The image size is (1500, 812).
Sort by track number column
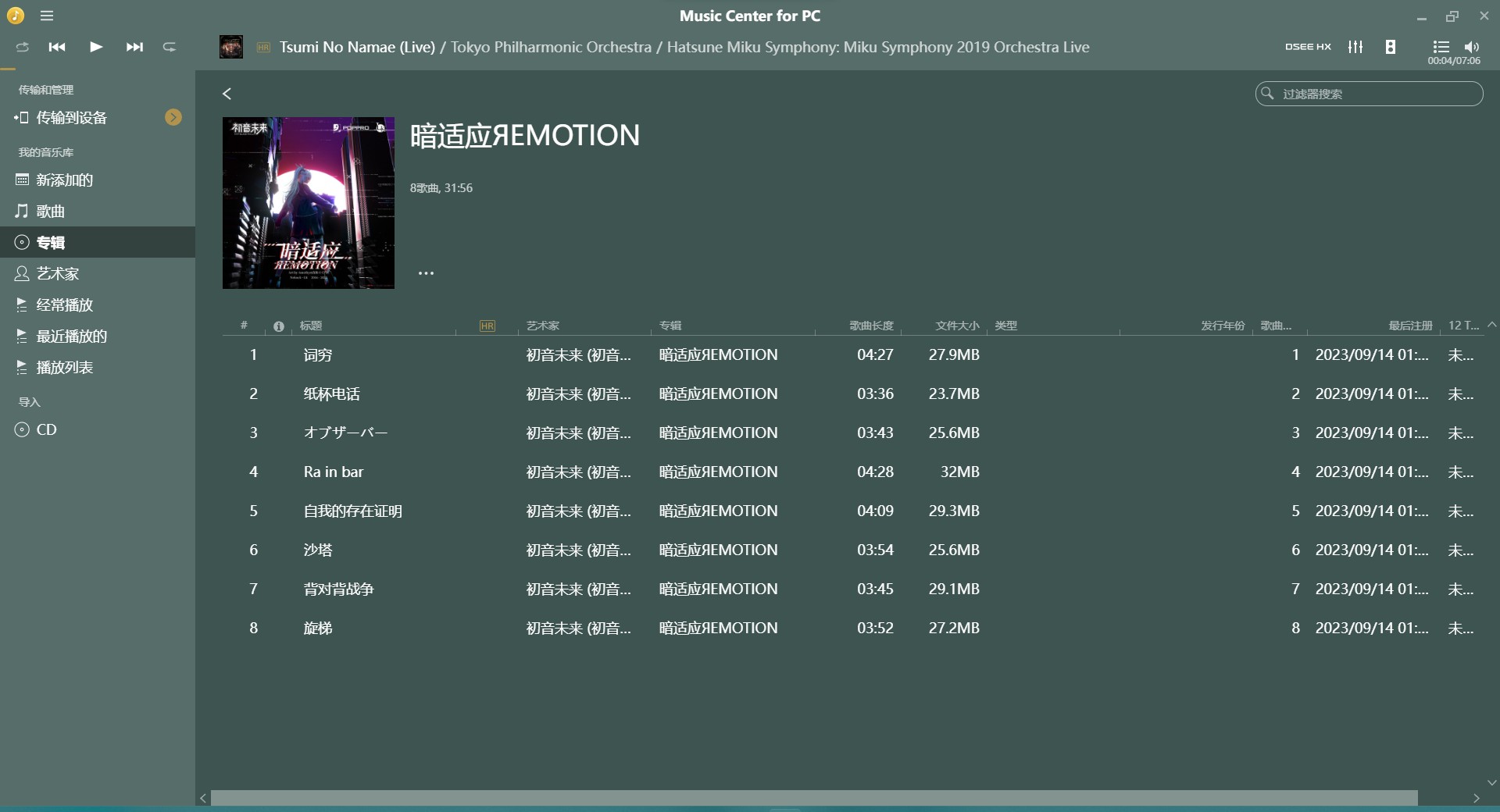click(x=244, y=326)
